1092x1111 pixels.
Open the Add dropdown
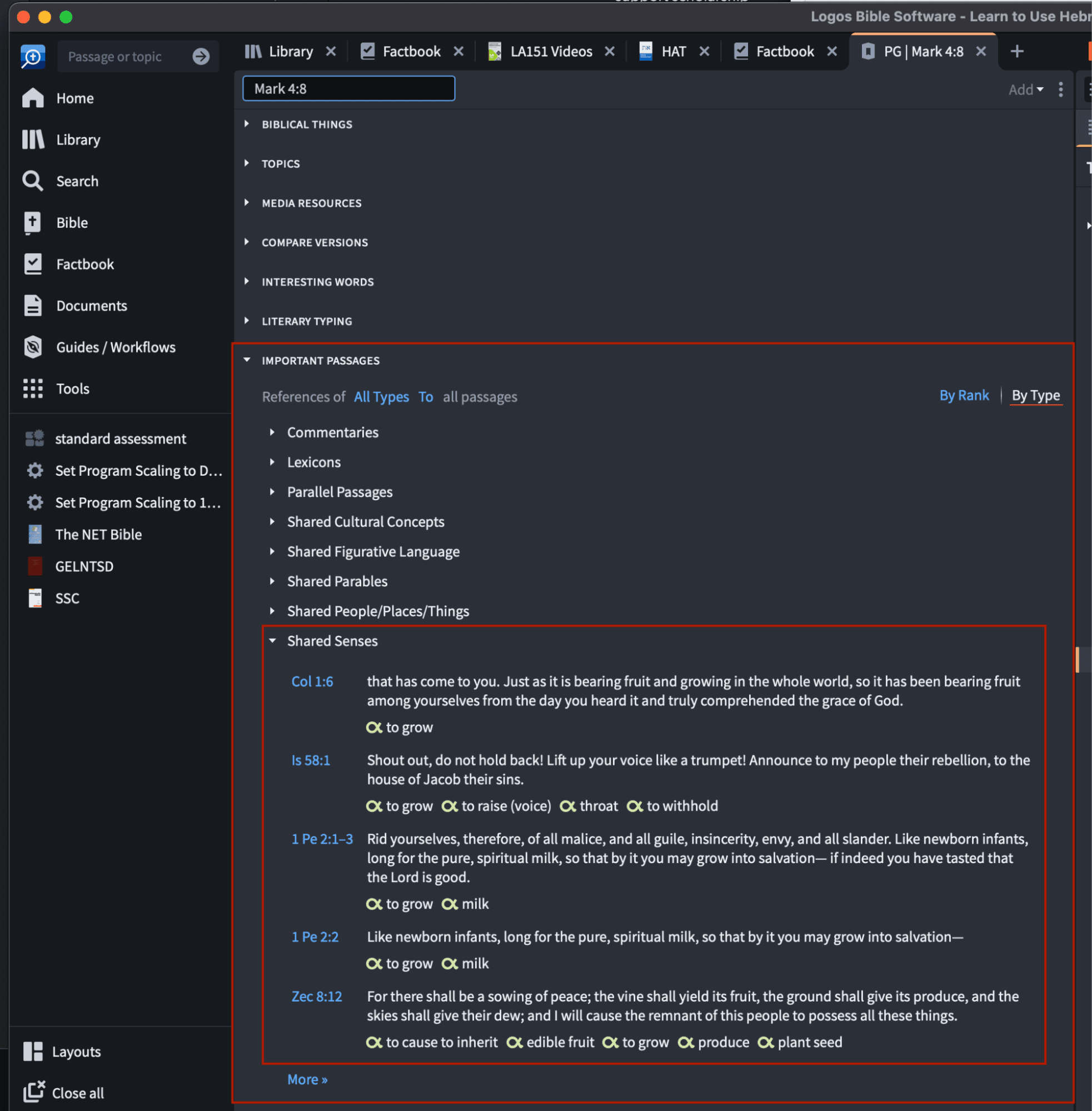(x=1024, y=89)
